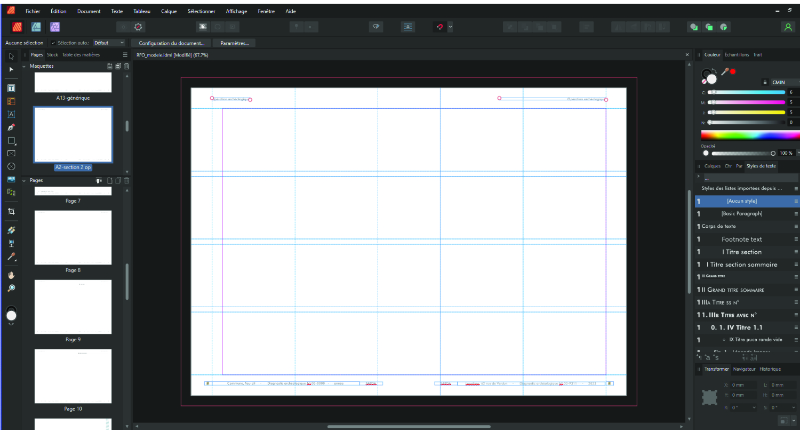Screen dimensions: 800x430
Task: Open the Affichage menu
Action: pyautogui.click(x=236, y=11)
